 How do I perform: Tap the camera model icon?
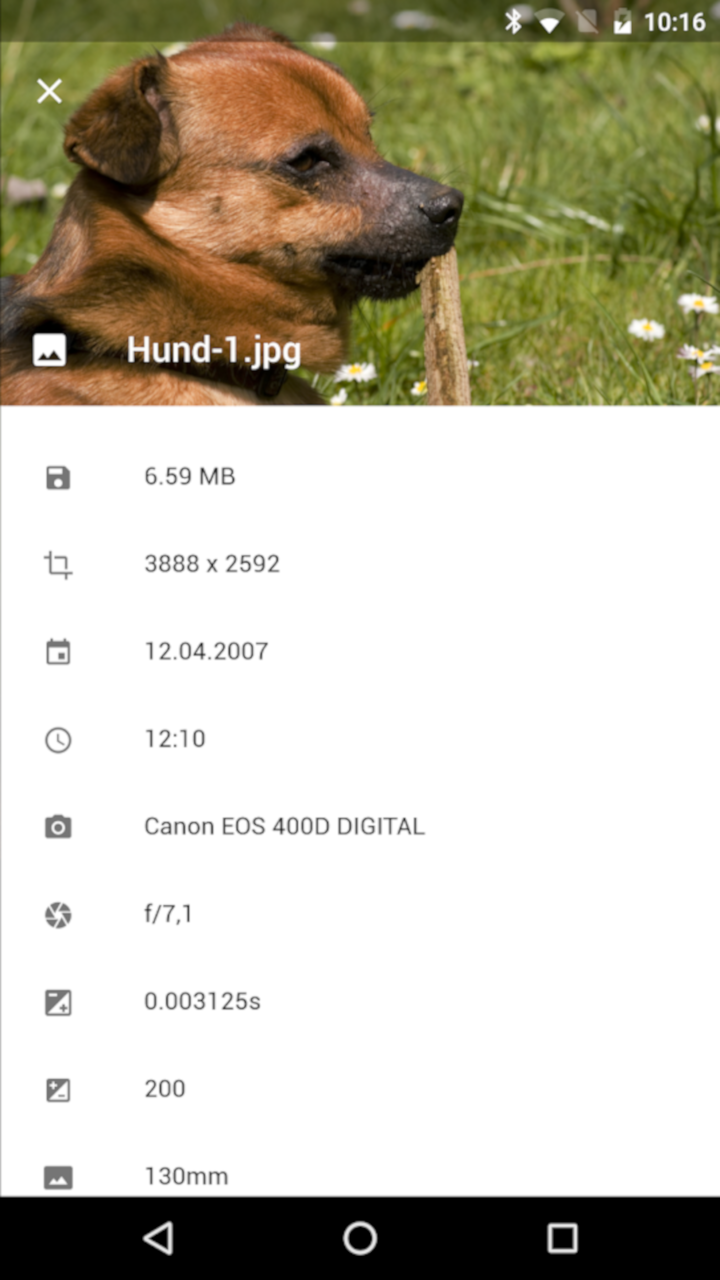(x=58, y=827)
